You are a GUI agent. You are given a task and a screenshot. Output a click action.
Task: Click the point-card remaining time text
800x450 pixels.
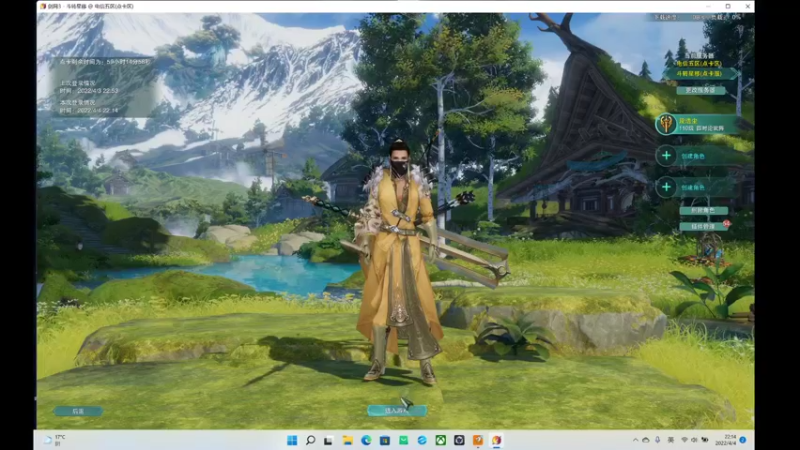pyautogui.click(x=105, y=62)
